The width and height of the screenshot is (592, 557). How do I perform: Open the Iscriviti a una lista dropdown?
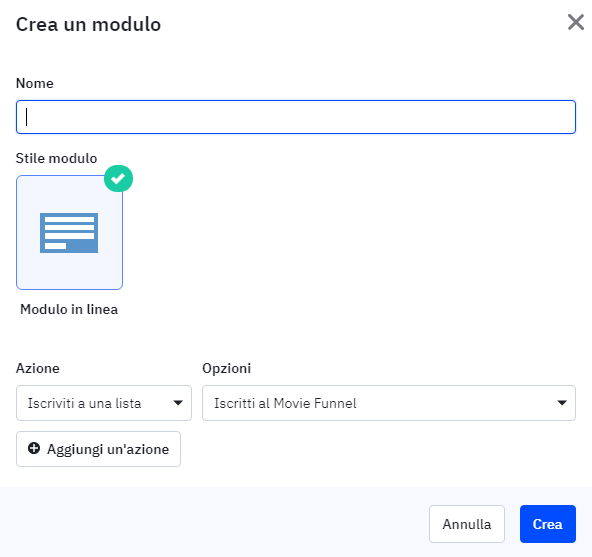(104, 403)
